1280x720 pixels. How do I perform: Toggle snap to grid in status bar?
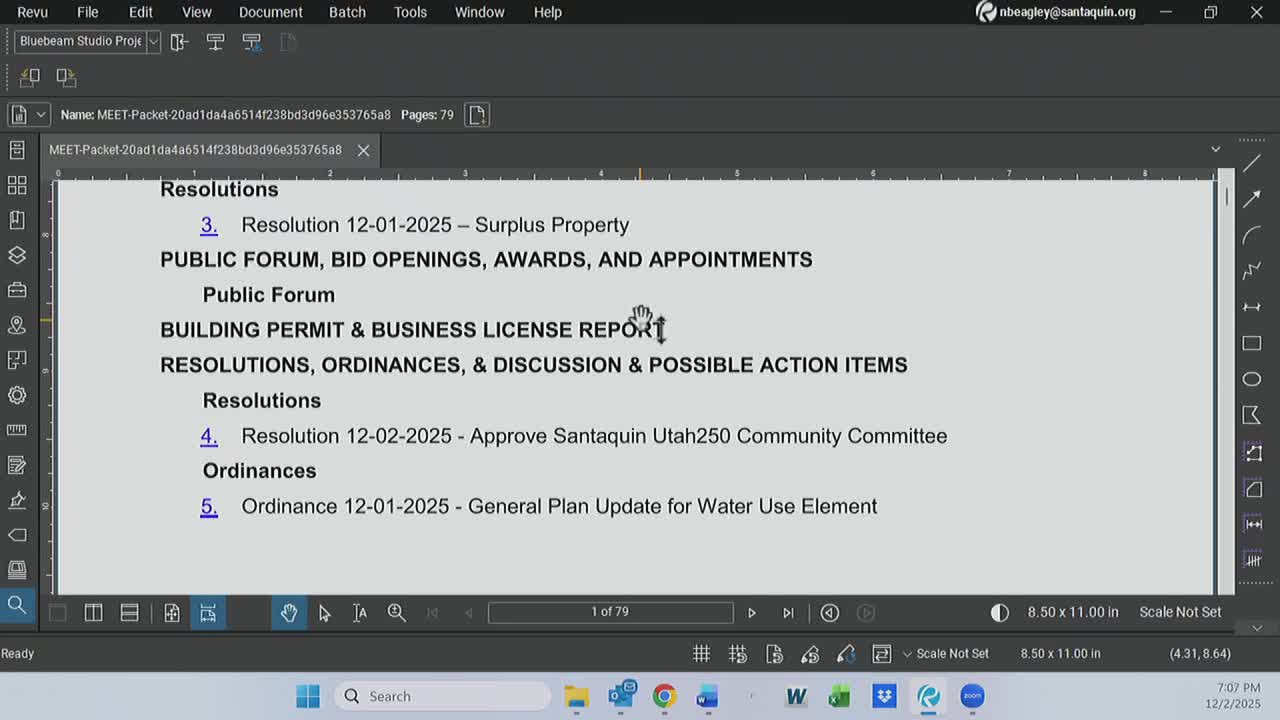coord(738,654)
